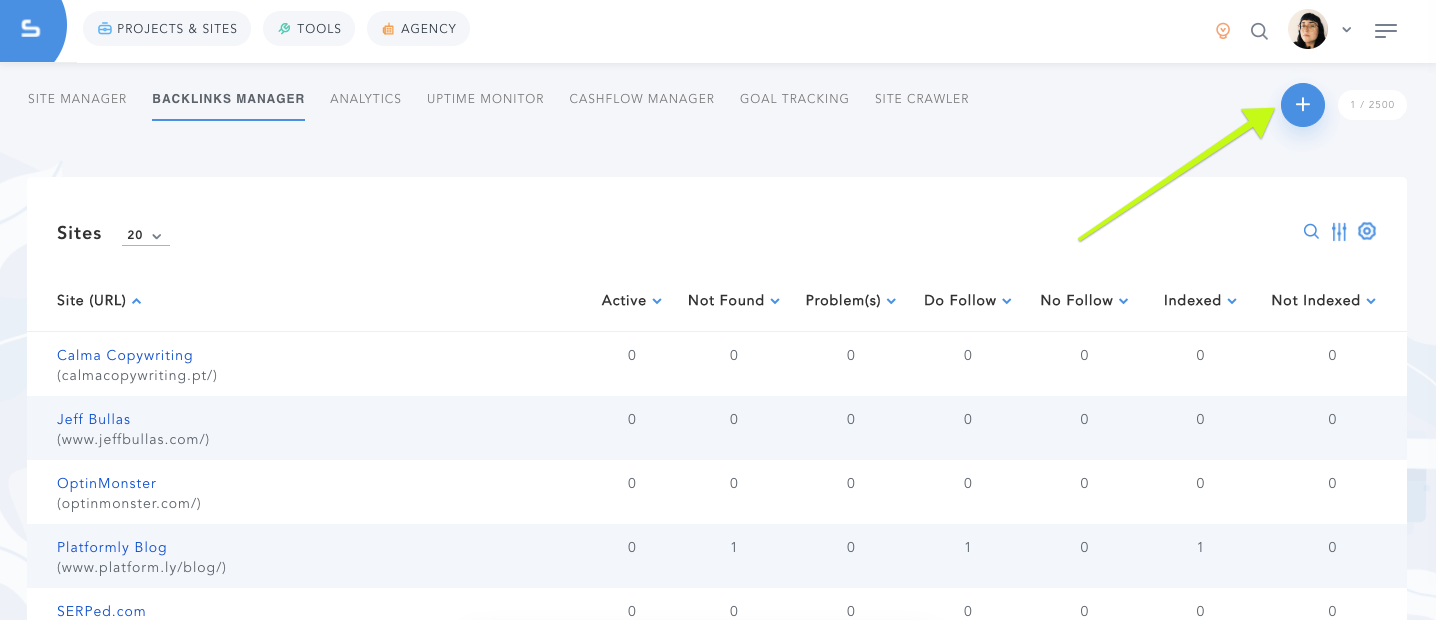Sort by No Follow column

[1084, 301]
